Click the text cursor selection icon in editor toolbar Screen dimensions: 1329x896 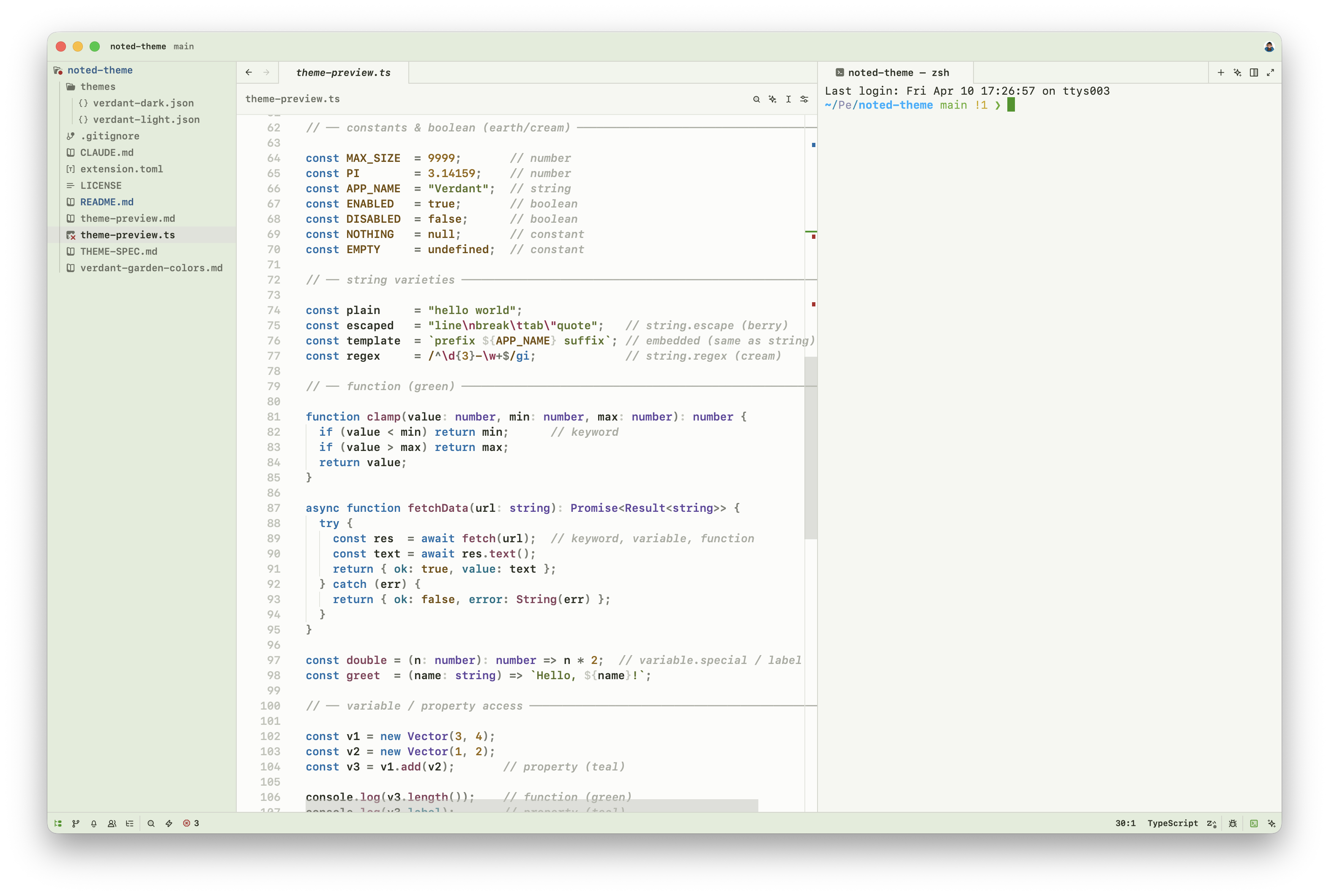pos(788,99)
